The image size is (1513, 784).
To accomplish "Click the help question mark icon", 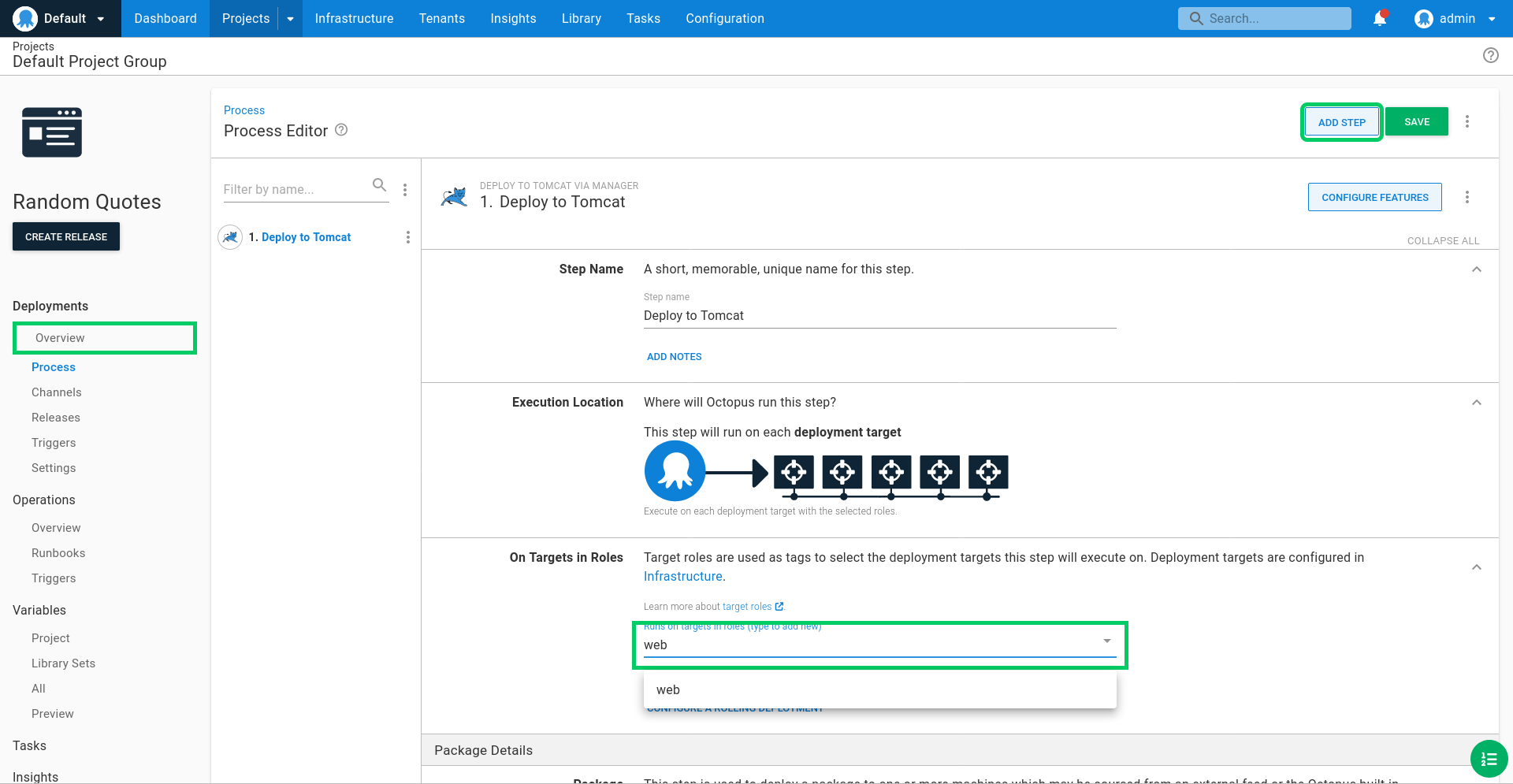I will pyautogui.click(x=1491, y=55).
